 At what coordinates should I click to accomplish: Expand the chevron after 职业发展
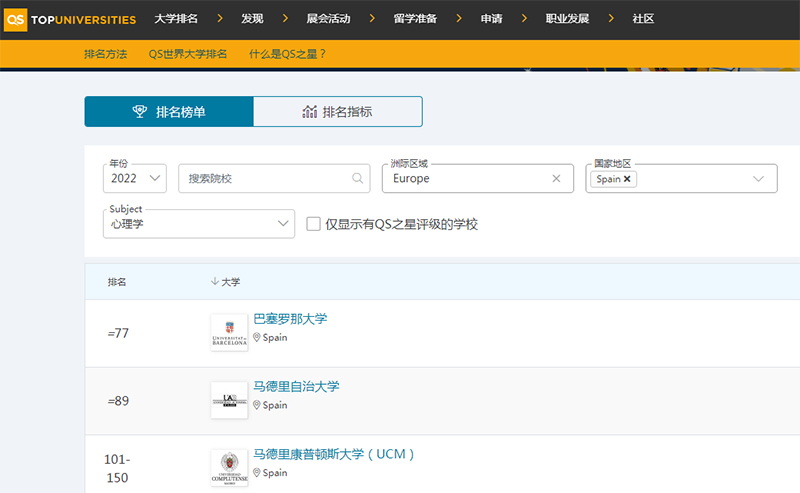point(611,18)
